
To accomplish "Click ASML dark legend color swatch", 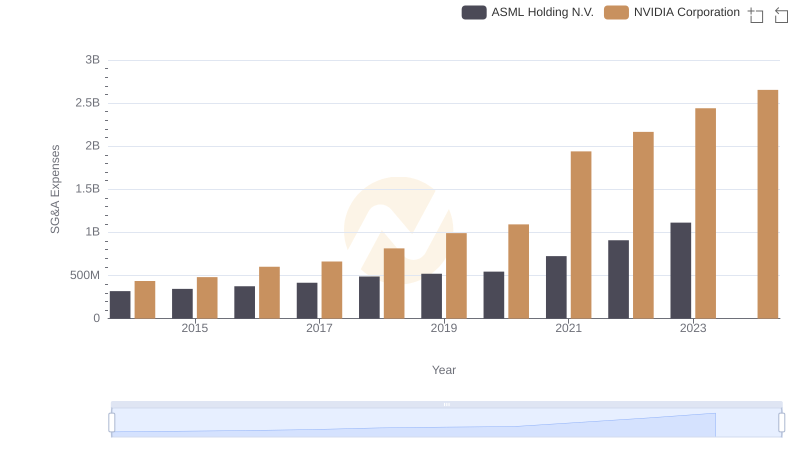I will coord(474,12).
